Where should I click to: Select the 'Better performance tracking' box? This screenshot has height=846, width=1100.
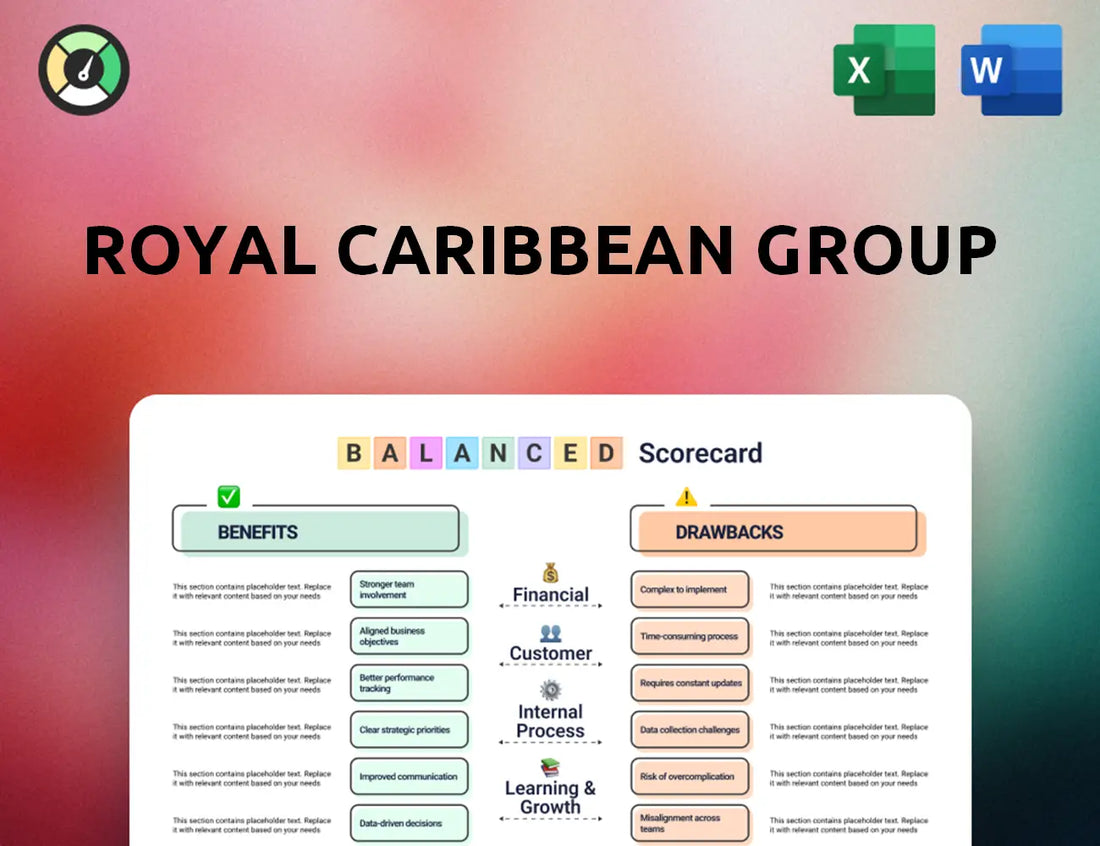409,683
